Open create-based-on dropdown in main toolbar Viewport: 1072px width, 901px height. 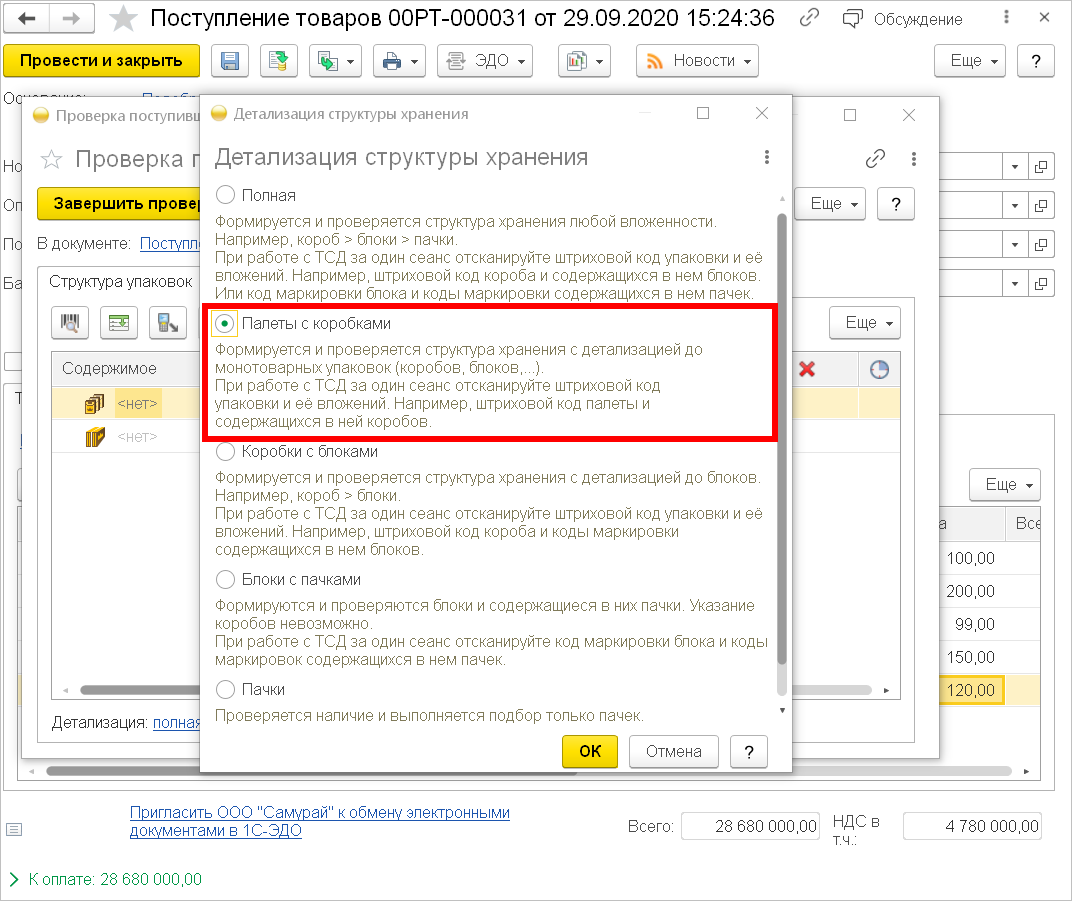tap(335, 61)
